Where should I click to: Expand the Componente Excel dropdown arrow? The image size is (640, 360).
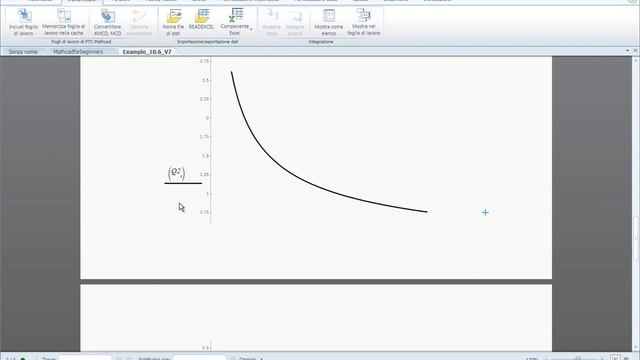(x=251, y=29)
